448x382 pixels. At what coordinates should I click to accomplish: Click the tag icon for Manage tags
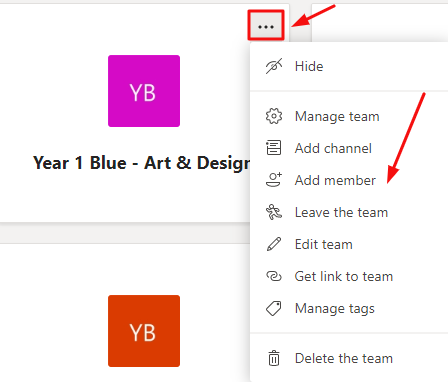pyautogui.click(x=274, y=308)
